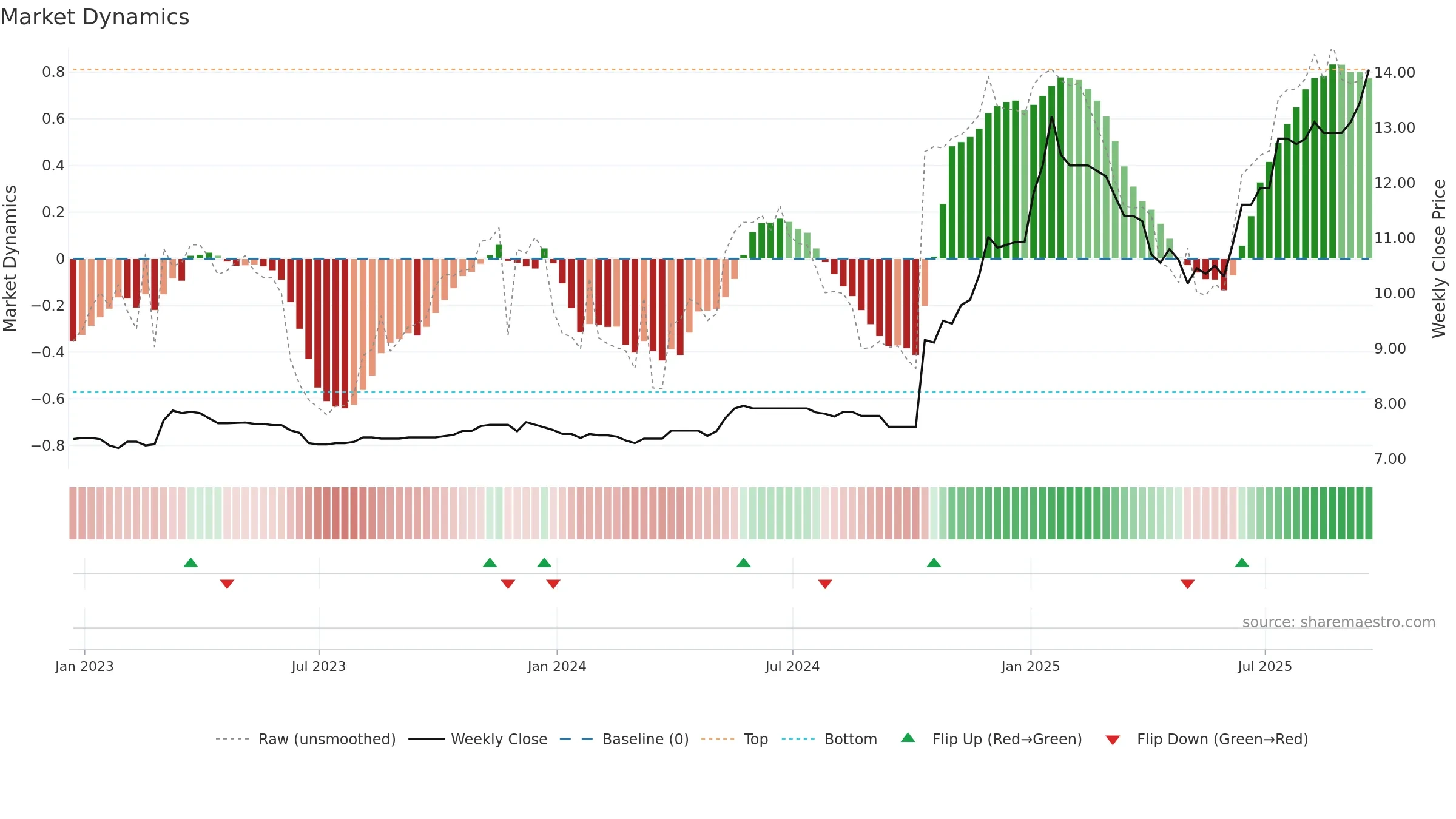Screen dimensions: 1456x819
Task: Click the Flip Up marker in late March 2023
Action: [x=190, y=562]
